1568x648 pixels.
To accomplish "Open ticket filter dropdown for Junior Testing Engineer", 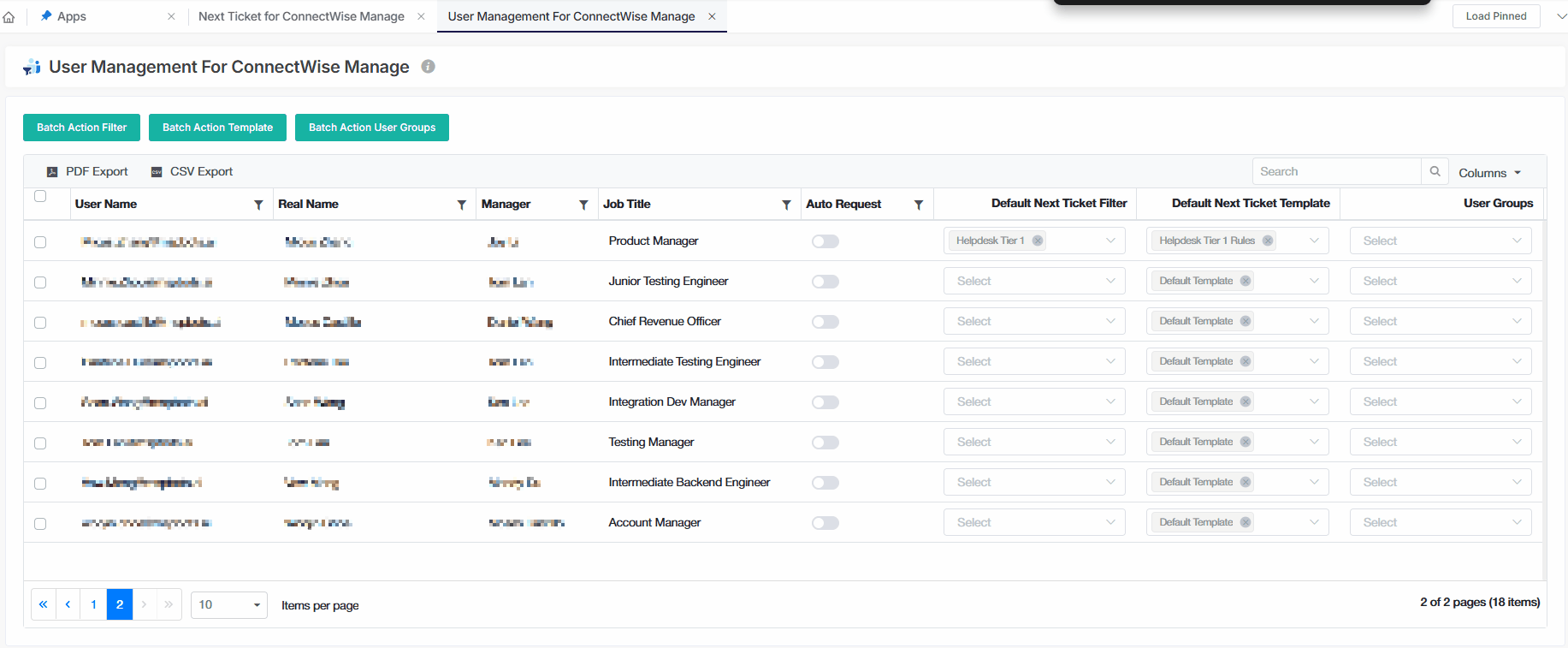I will click(1034, 281).
